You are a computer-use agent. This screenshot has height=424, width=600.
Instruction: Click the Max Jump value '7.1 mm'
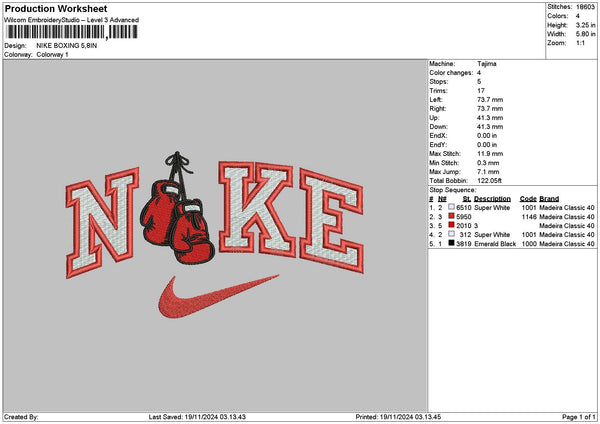tap(488, 172)
